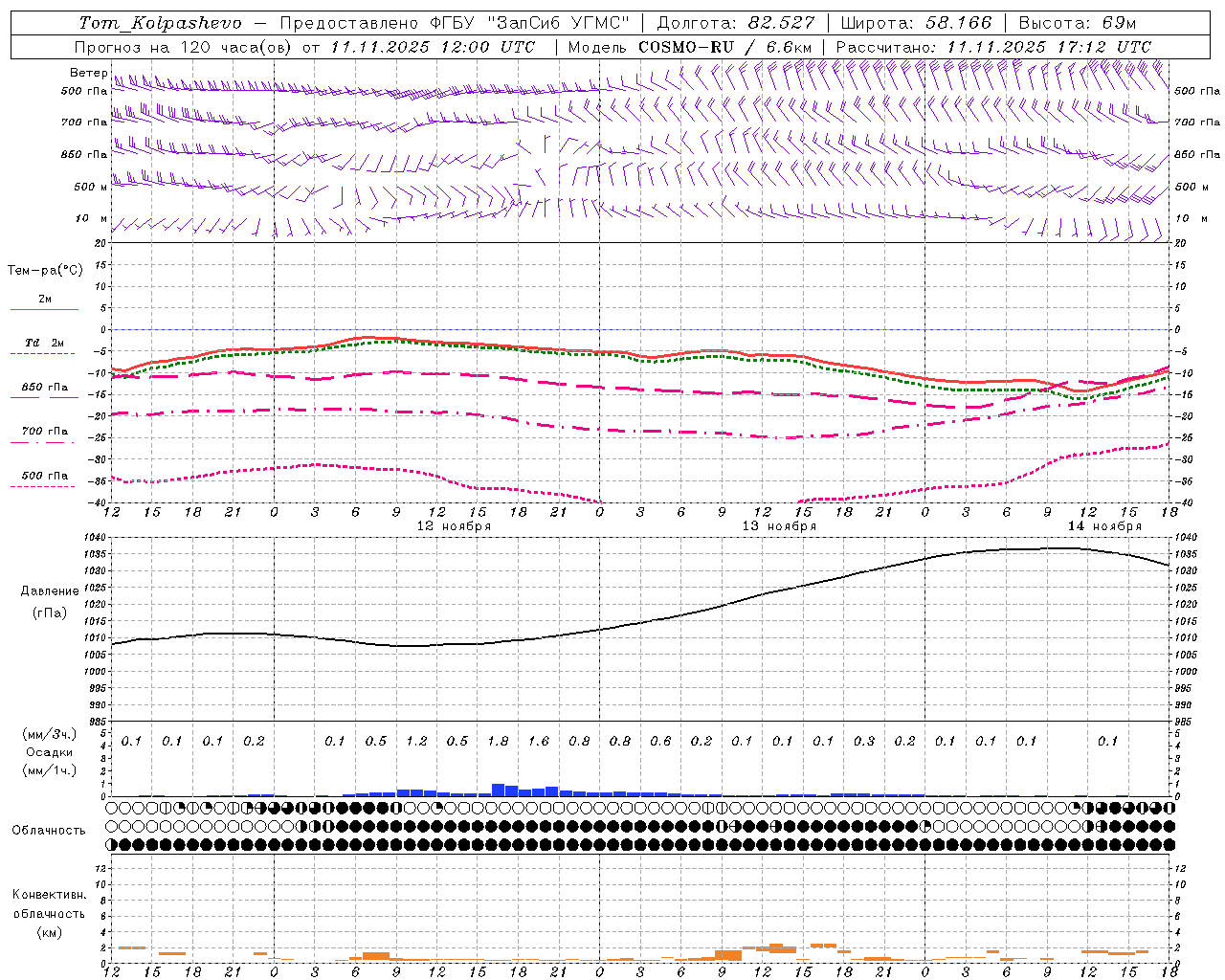This screenshot has height=980, width=1225.
Task: Click '850 гПа' in the temperature legend
Action: point(45,388)
